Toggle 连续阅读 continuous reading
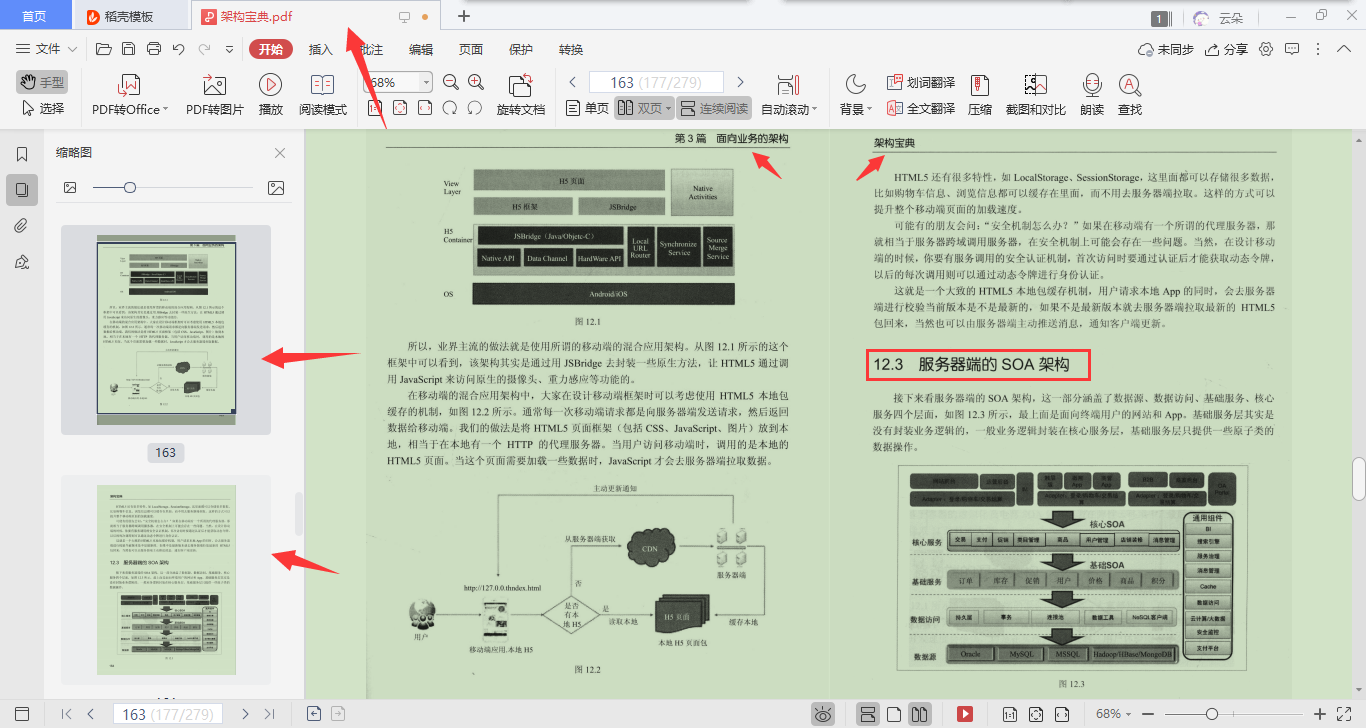Screen dimensions: 1366x728 pyautogui.click(x=714, y=108)
